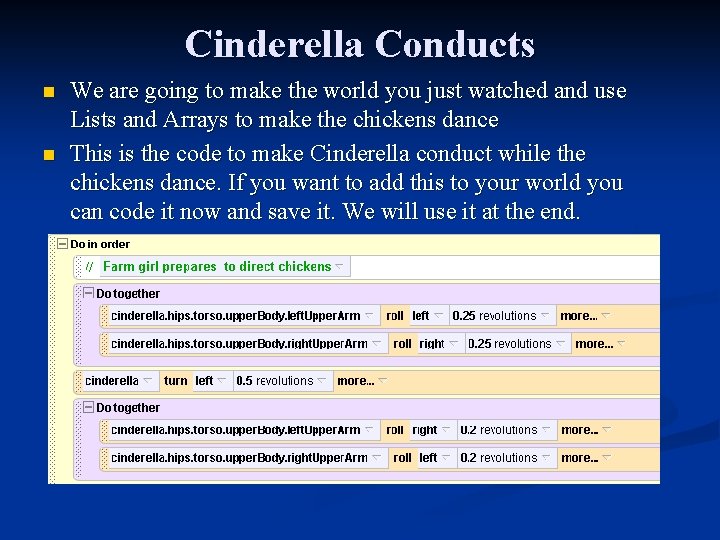
Task: Click the 'Do in order' label
Action: (x=100, y=244)
